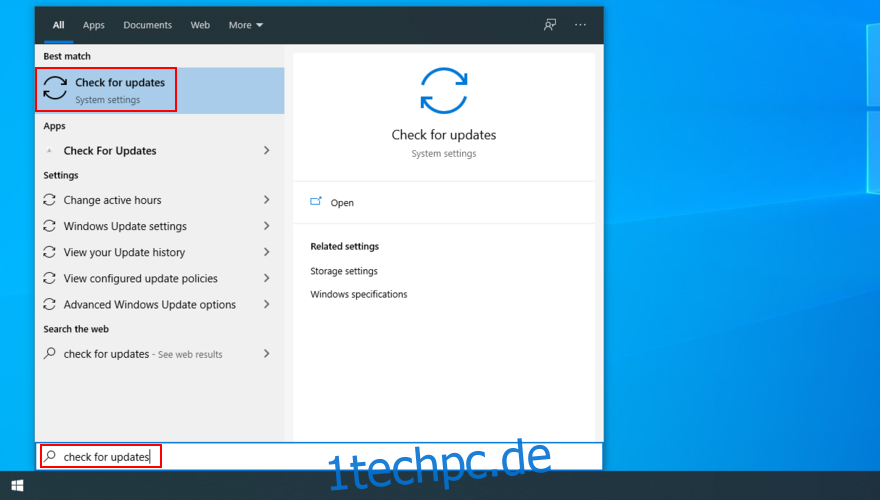Viewport: 880px width, 500px height.
Task: Switch to the All tab
Action: click(58, 25)
